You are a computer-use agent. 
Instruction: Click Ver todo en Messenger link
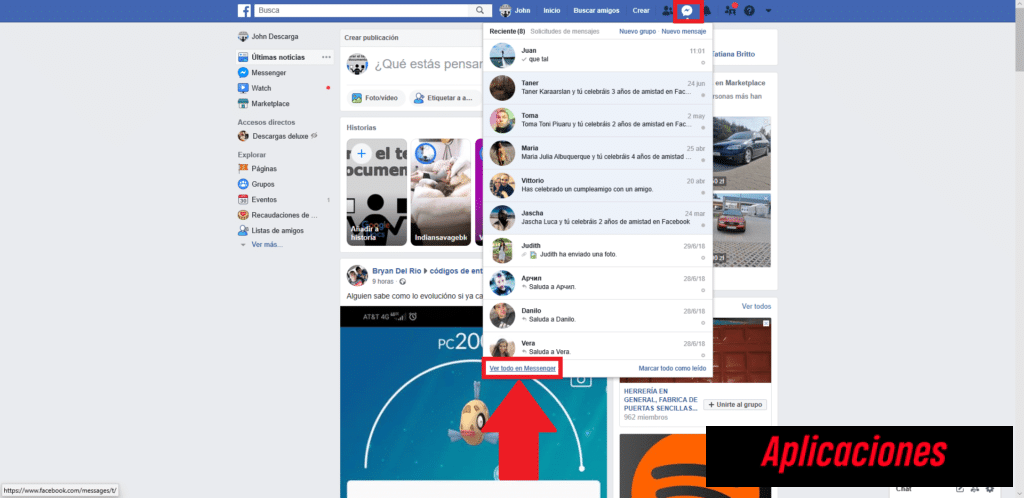click(522, 368)
